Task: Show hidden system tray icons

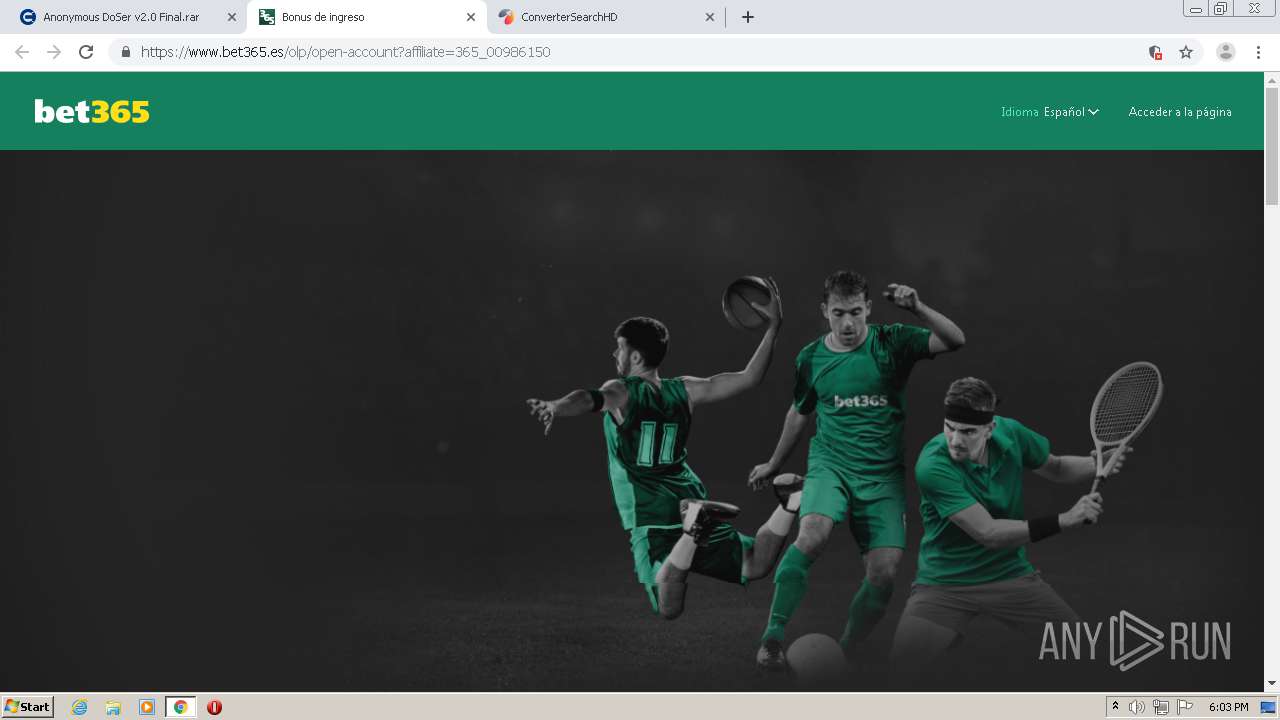Action: pos(1115,707)
